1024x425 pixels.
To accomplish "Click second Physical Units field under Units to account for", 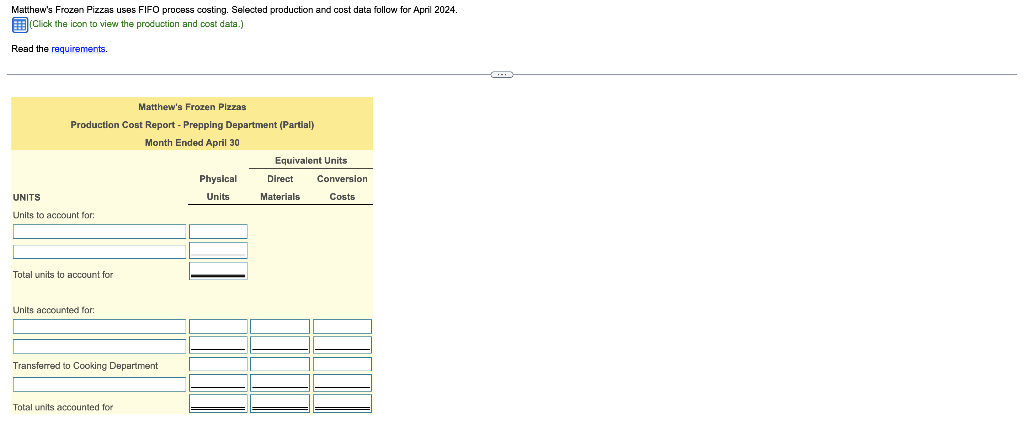I will pyautogui.click(x=218, y=251).
